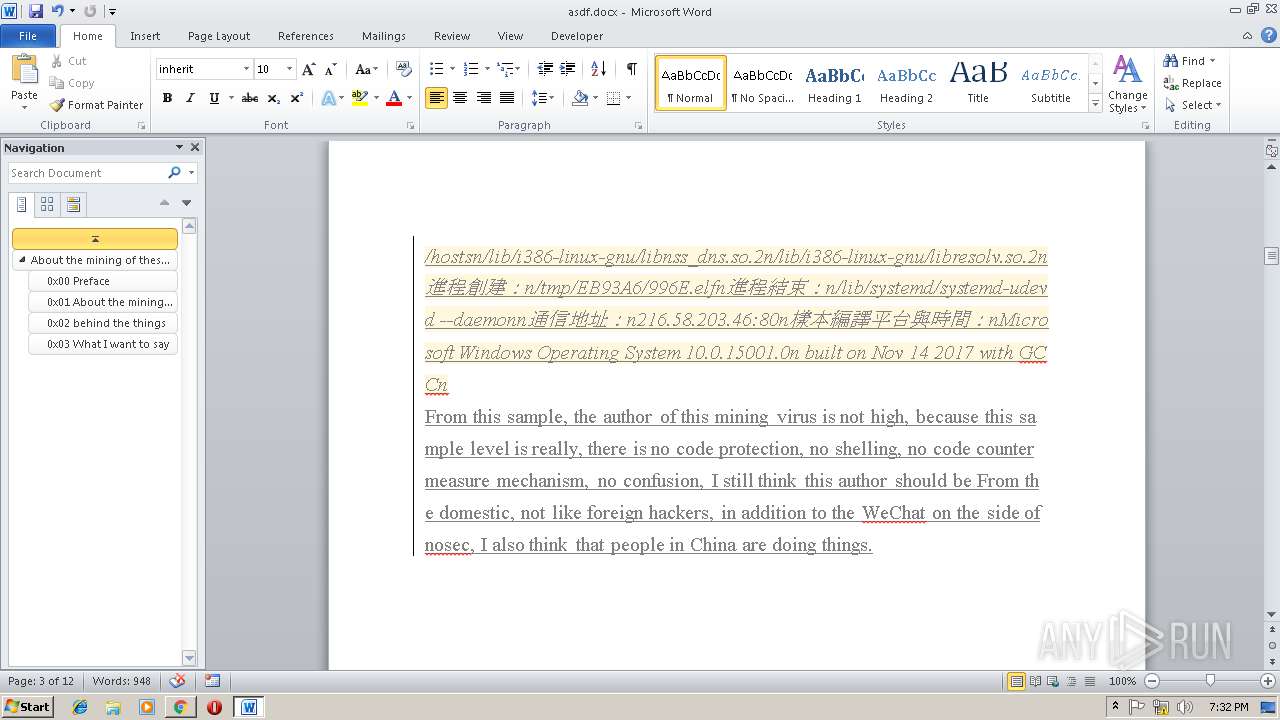Click the Save icon in quick access toolbar
Image resolution: width=1280 pixels, height=720 pixels.
[36, 11]
